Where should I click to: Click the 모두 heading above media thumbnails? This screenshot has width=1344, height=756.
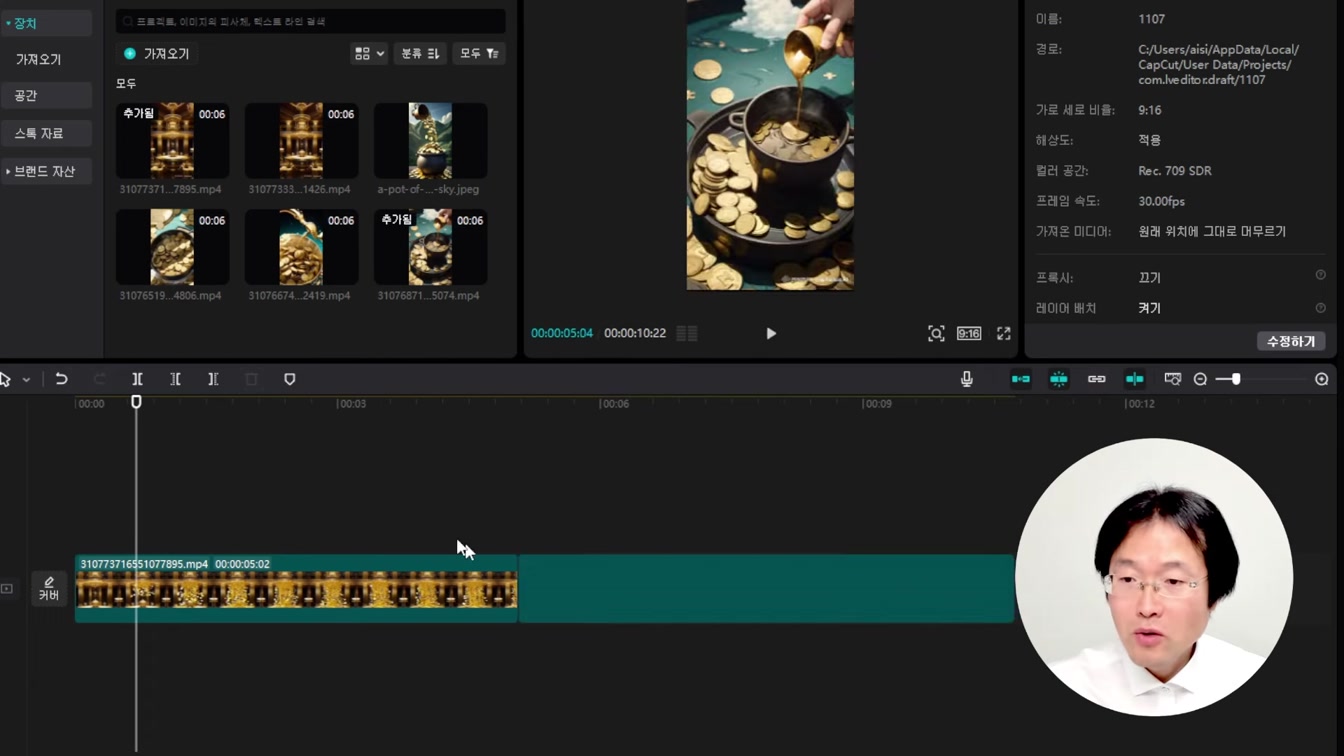click(x=126, y=84)
